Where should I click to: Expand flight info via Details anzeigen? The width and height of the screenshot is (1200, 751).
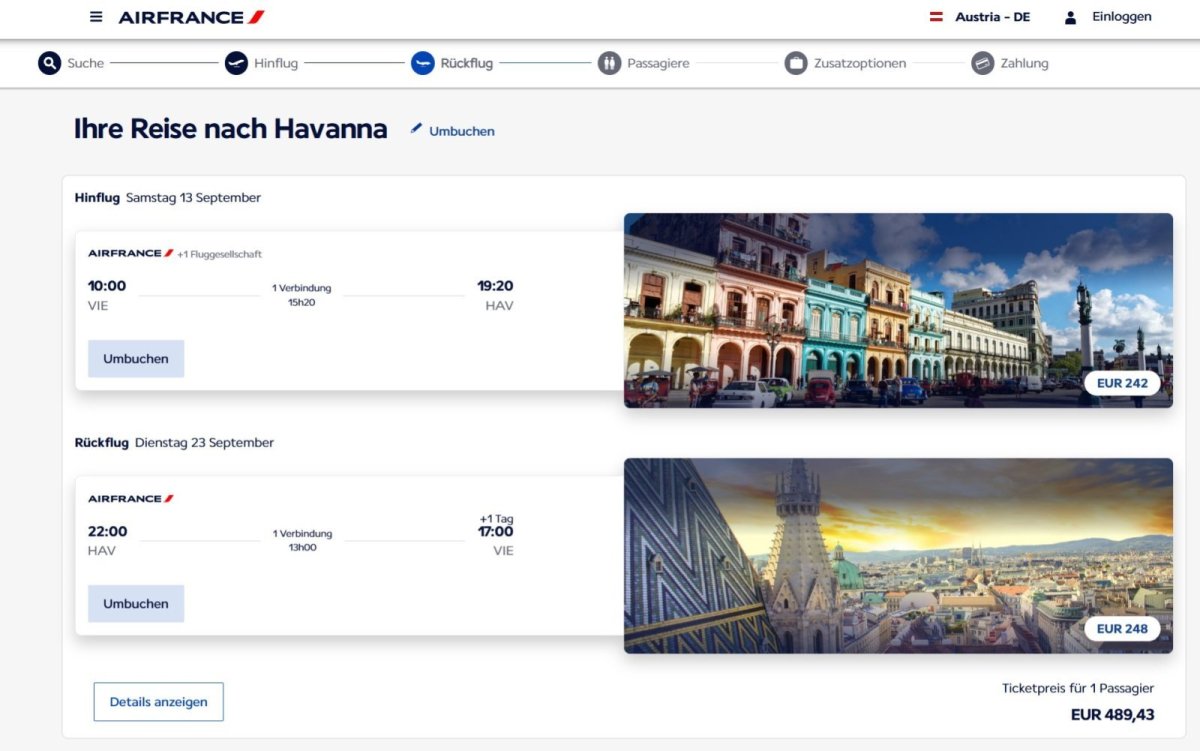point(158,702)
